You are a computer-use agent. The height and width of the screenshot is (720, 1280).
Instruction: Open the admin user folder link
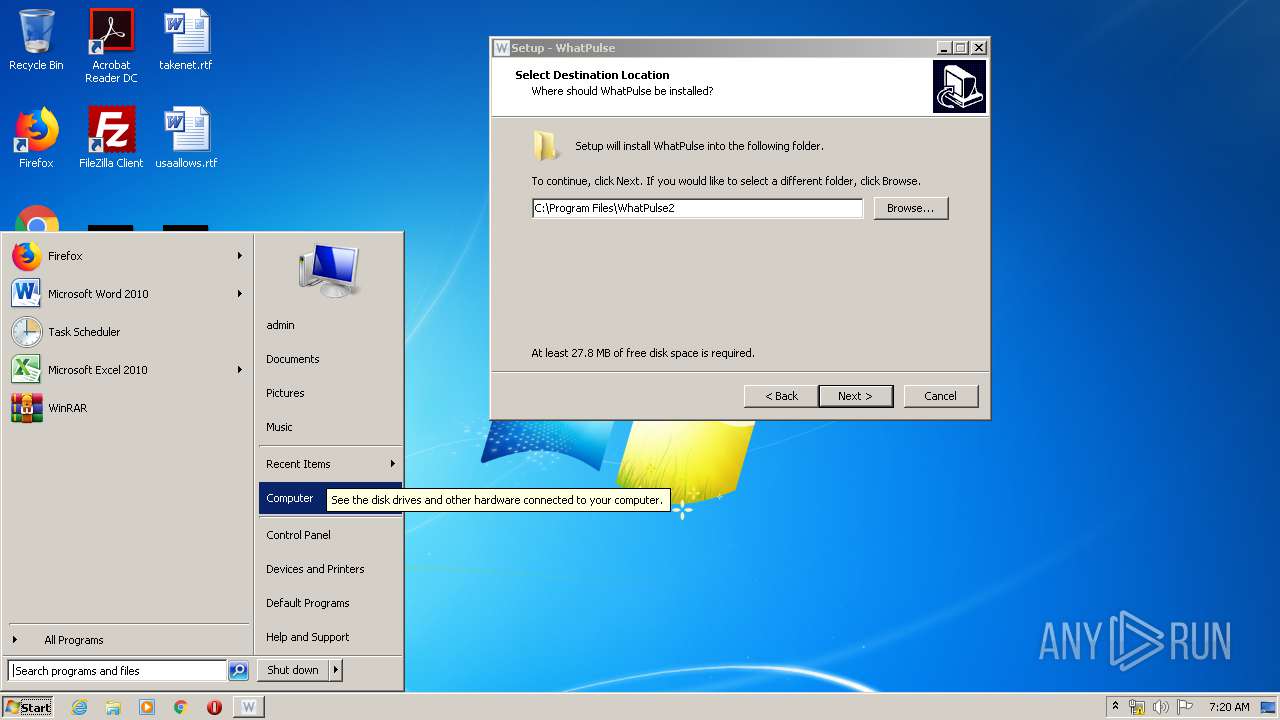[330, 325]
